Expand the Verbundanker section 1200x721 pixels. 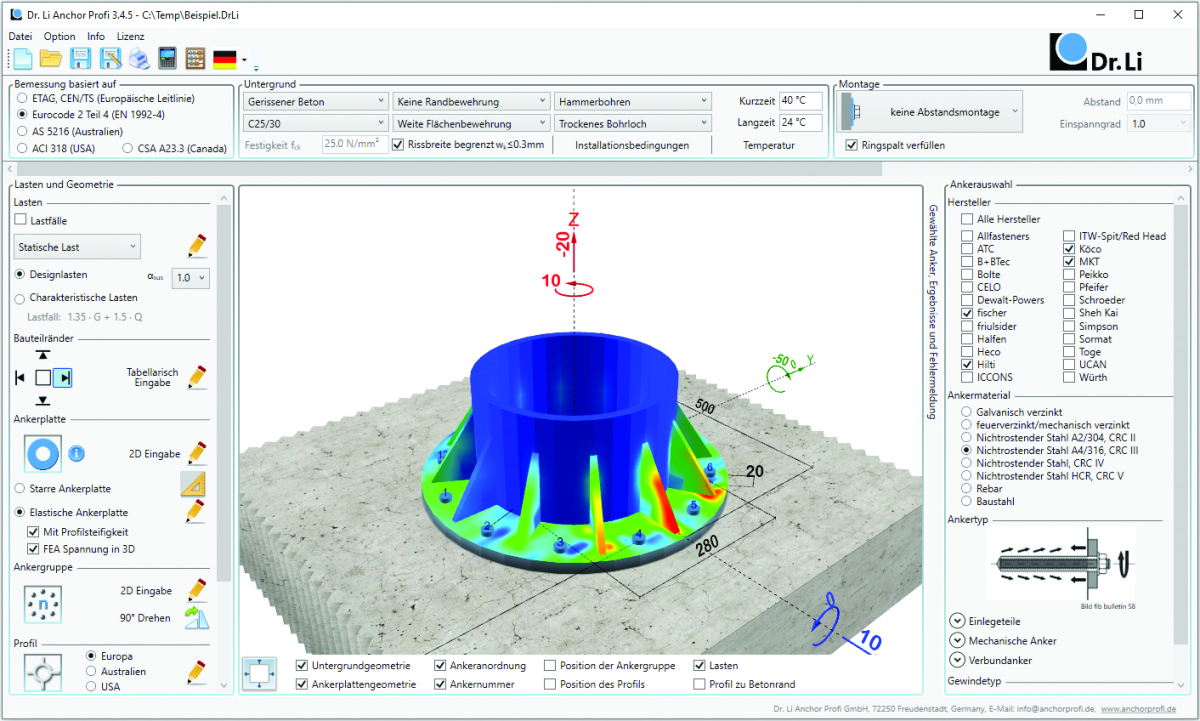click(x=957, y=659)
